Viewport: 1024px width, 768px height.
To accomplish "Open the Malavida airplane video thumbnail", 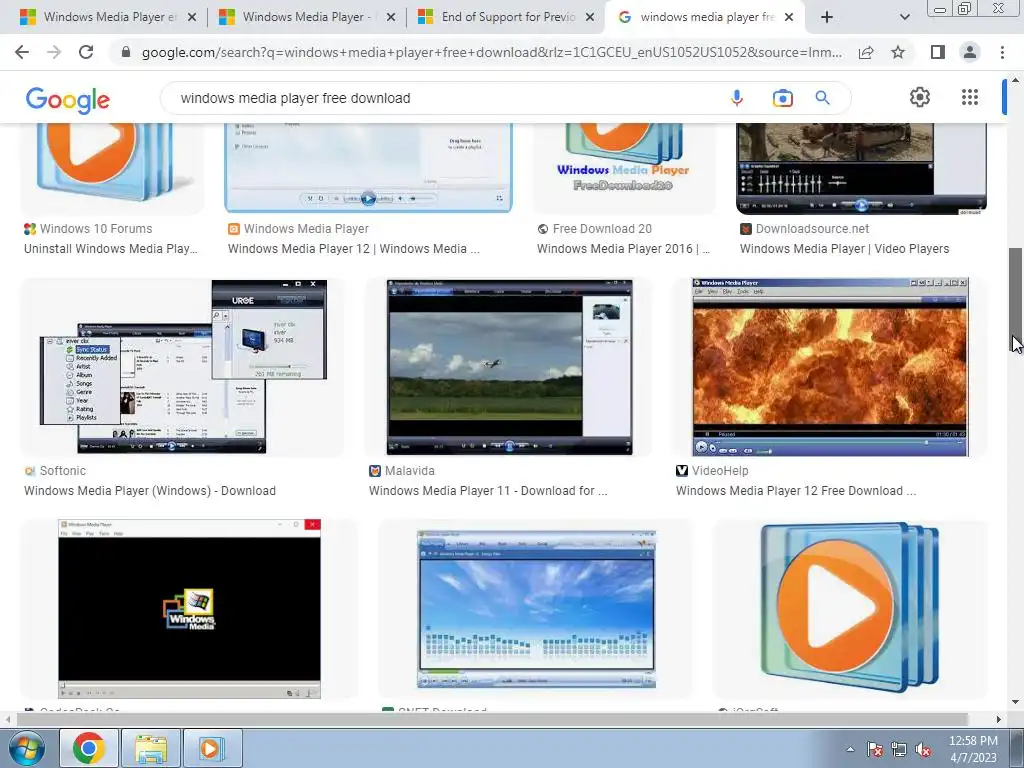I will coord(509,366).
